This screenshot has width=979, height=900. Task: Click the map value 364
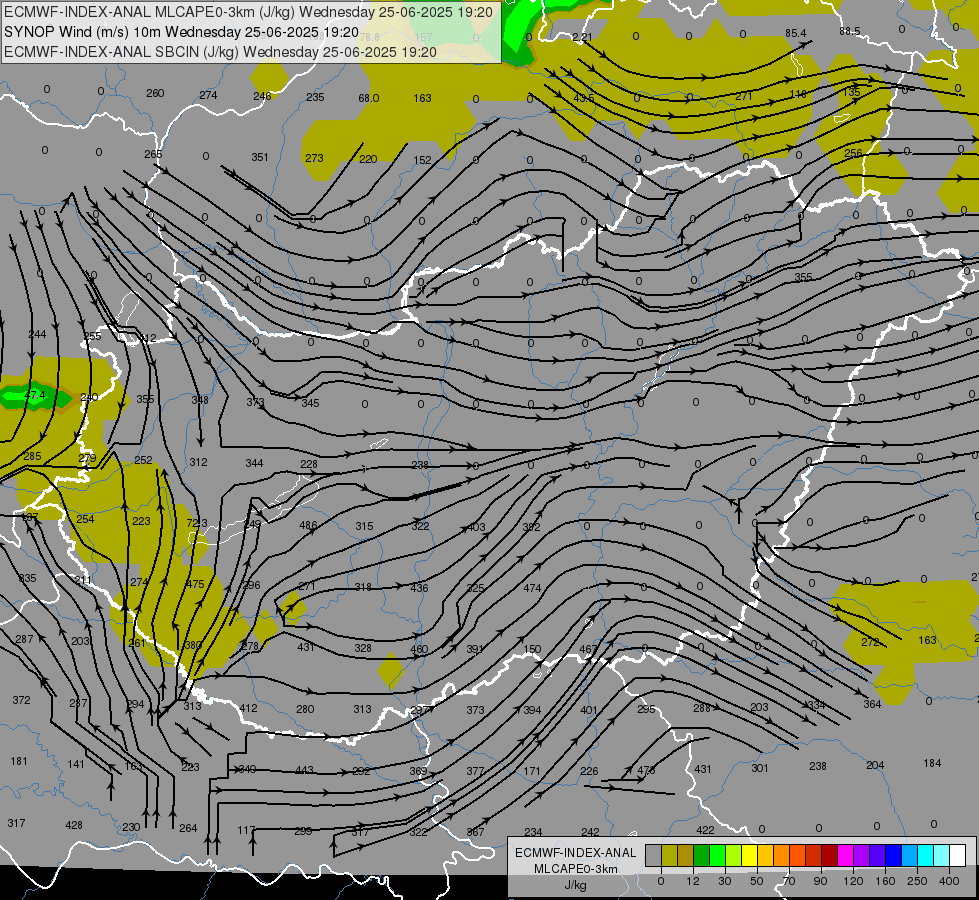coord(872,705)
